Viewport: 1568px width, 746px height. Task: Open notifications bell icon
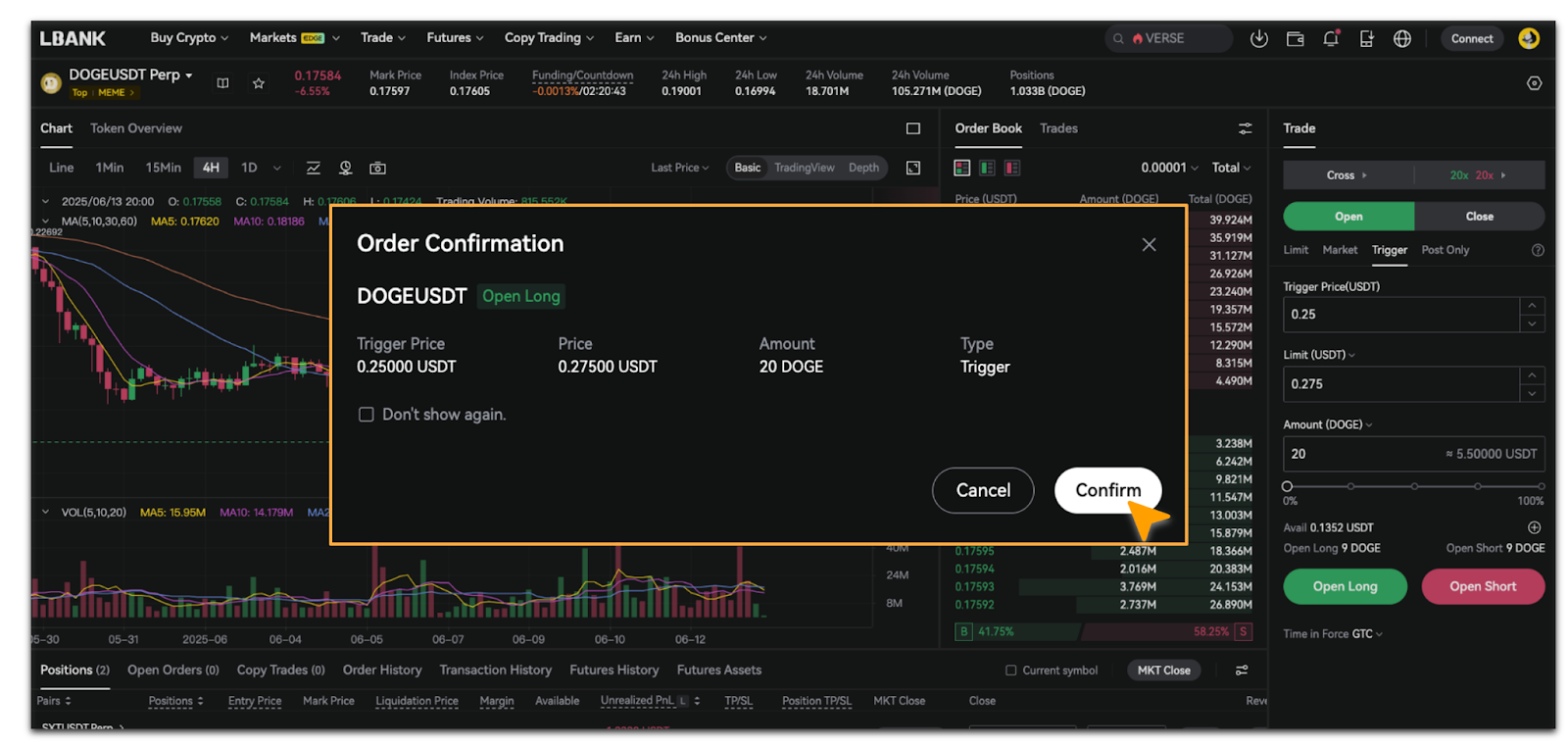[x=1330, y=38]
